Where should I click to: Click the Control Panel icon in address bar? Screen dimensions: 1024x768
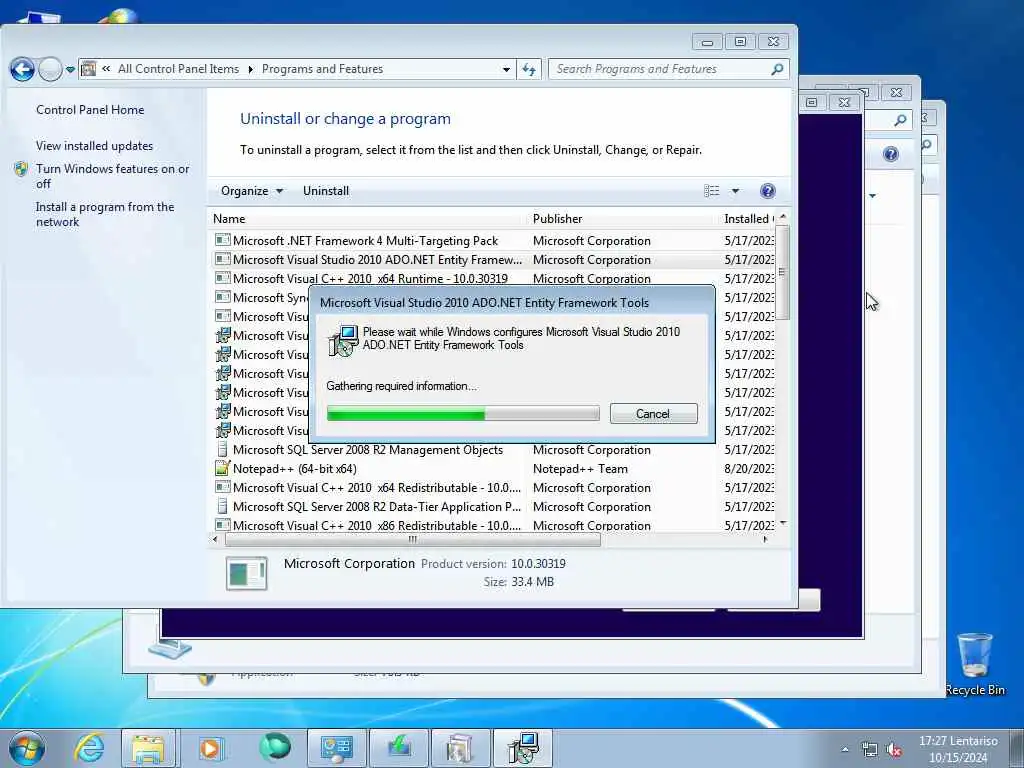89,69
